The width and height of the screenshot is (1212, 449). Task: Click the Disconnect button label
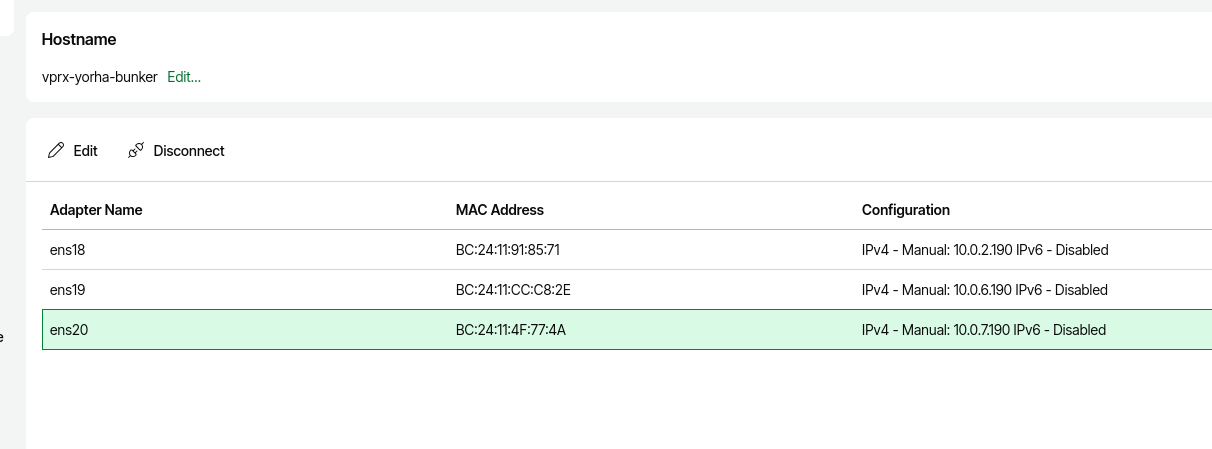(189, 151)
